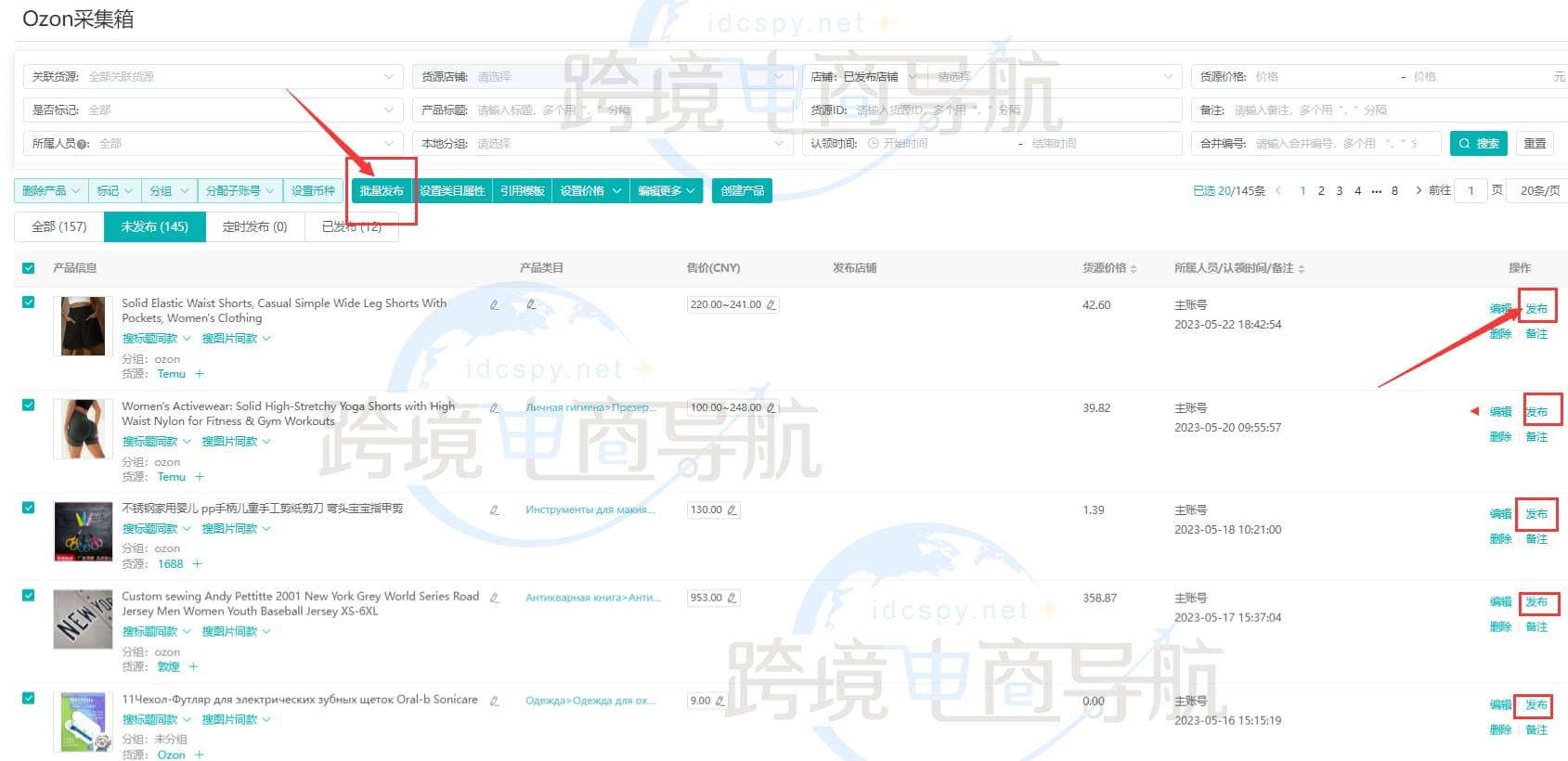
Task: Add source plus icon beside Temu in Solid Elastic Shorts row
Action: 199,374
